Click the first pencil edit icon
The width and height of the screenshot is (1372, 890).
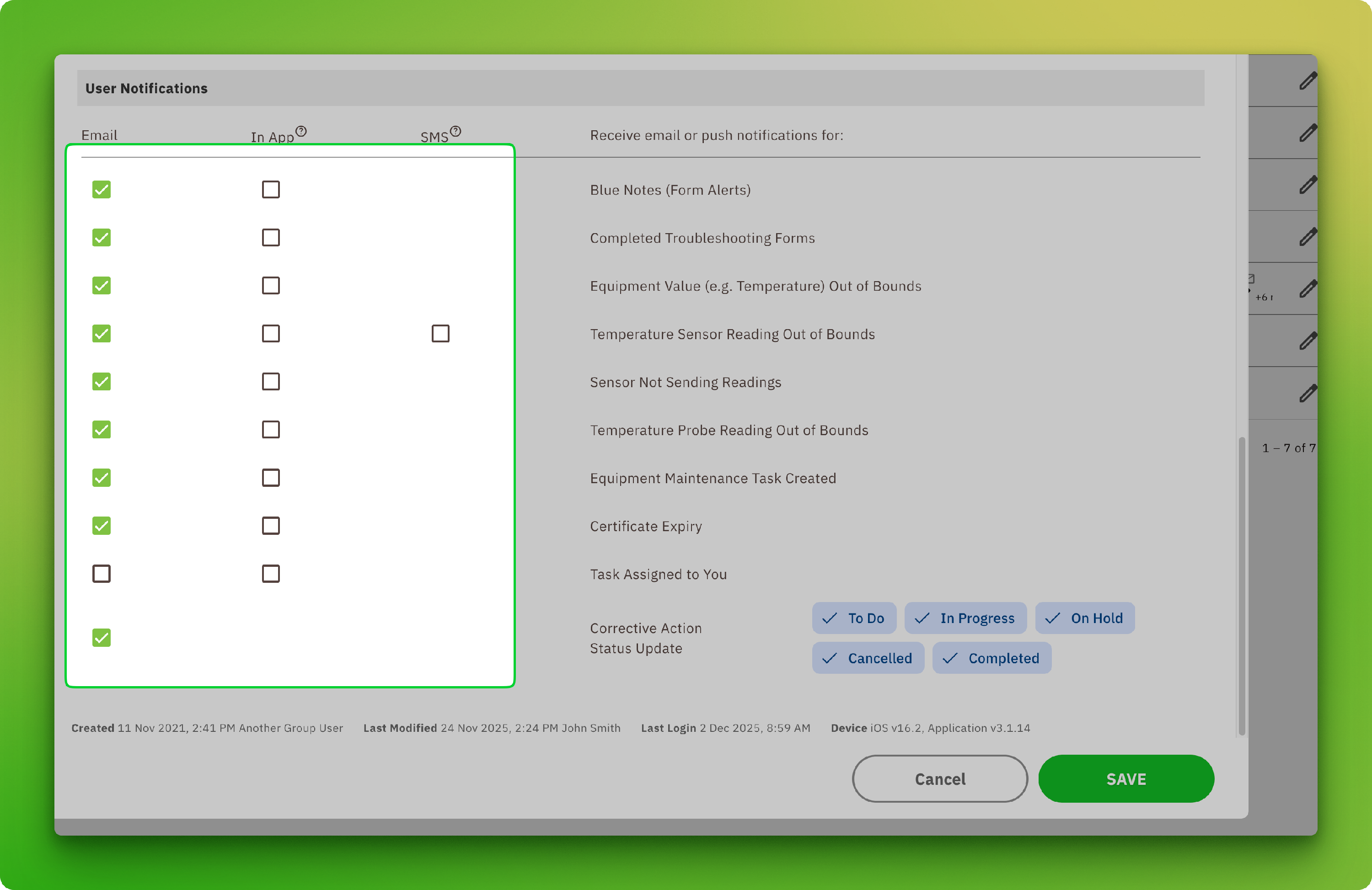[x=1308, y=81]
